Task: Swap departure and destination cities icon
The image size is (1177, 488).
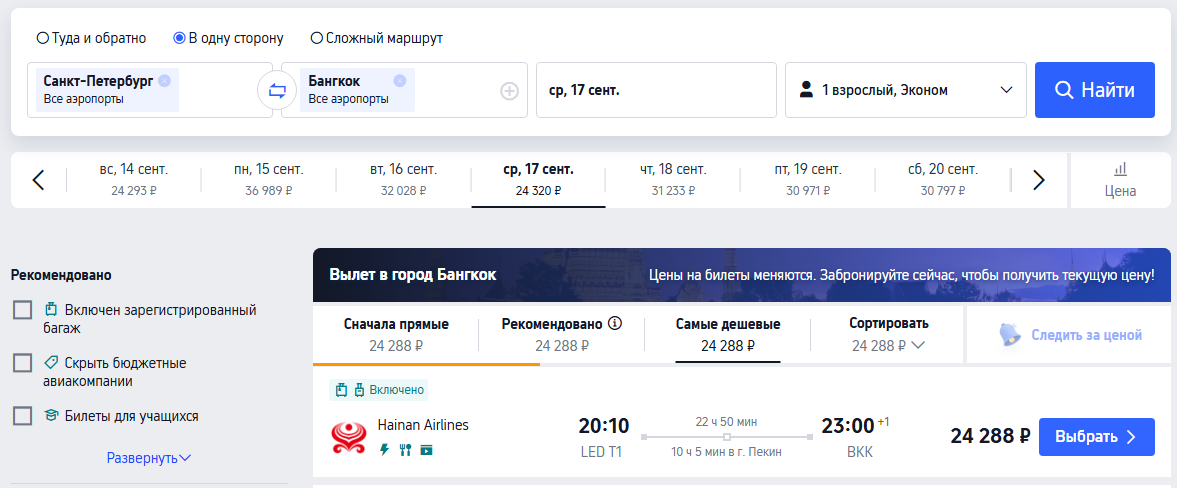Action: click(x=277, y=91)
